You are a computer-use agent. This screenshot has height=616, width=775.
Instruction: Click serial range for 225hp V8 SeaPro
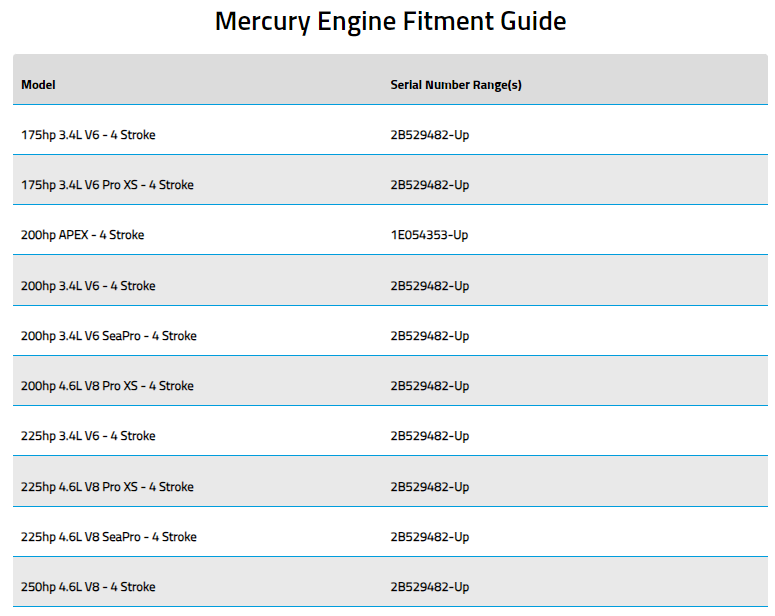pyautogui.click(x=430, y=536)
